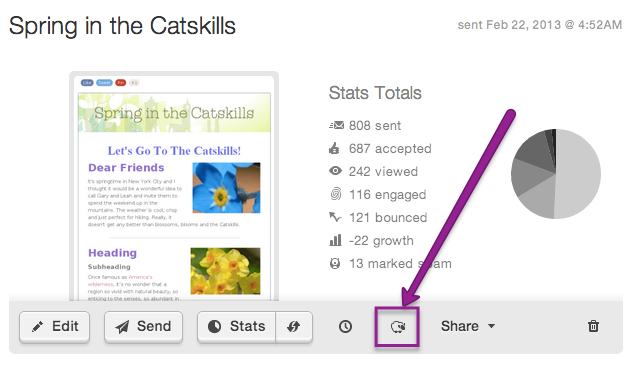
Task: Click the 687 accepted stat text
Action: (390, 149)
